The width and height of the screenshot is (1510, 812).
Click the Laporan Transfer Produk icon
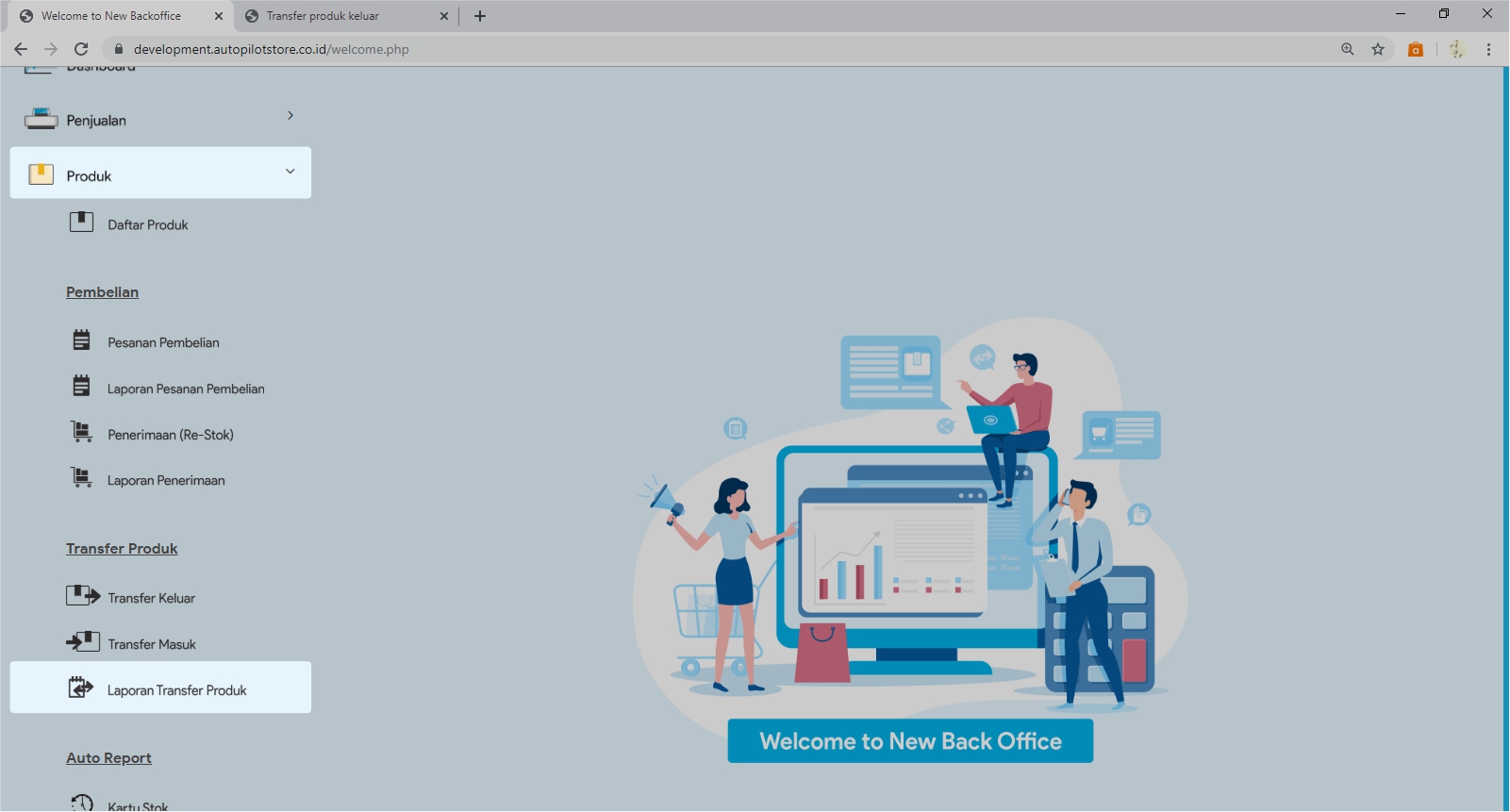pyautogui.click(x=81, y=688)
